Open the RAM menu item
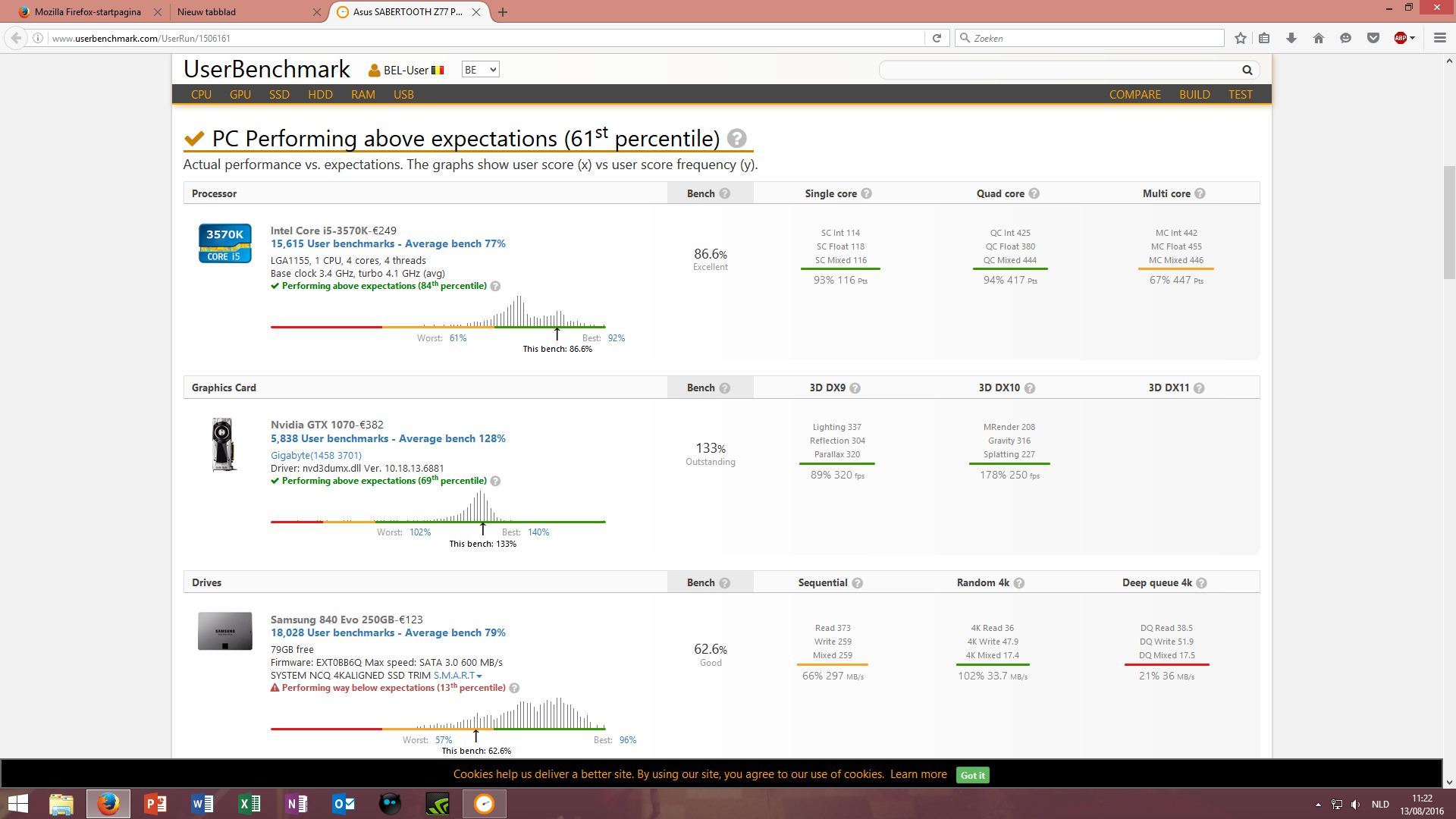 [x=363, y=94]
